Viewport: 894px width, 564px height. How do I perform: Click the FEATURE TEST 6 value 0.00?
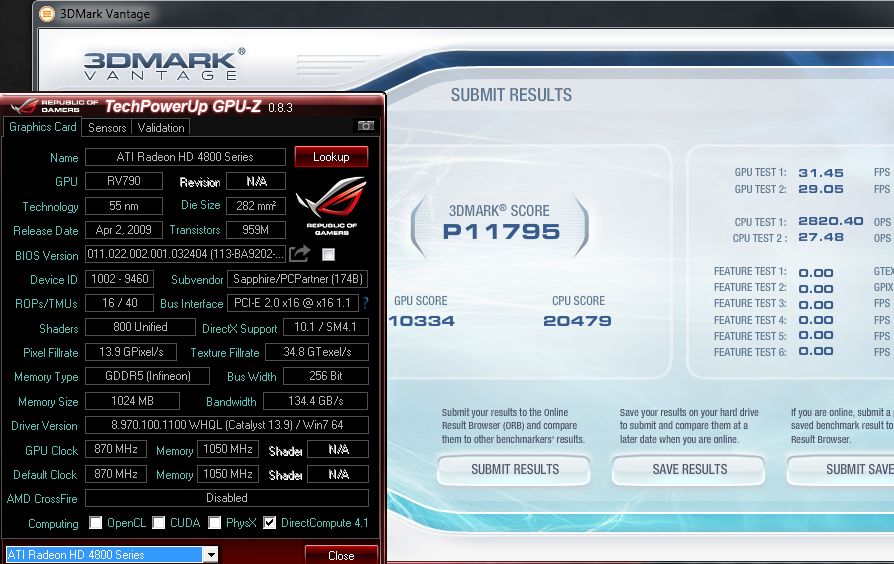(816, 351)
